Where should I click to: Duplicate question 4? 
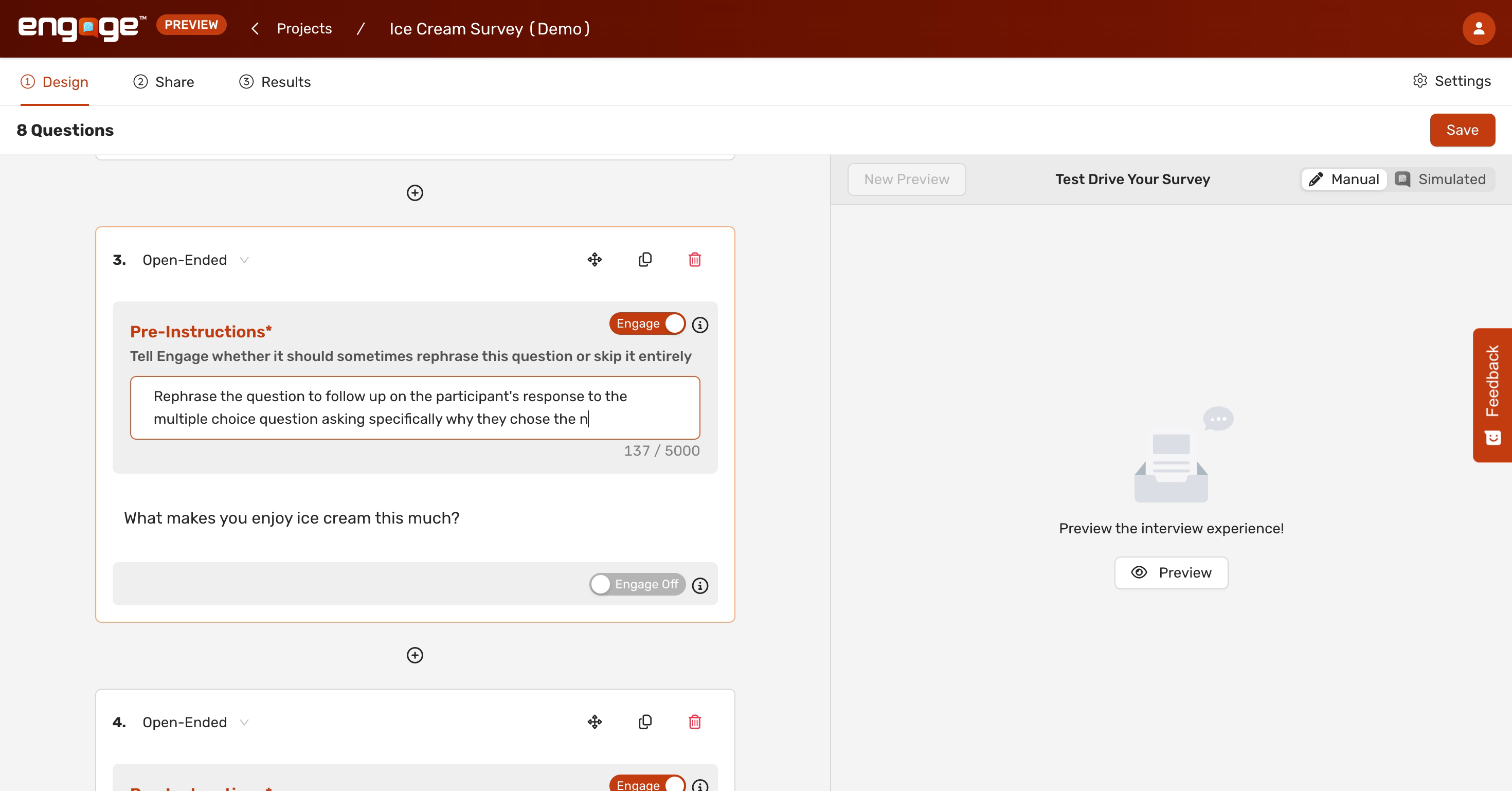click(x=644, y=722)
